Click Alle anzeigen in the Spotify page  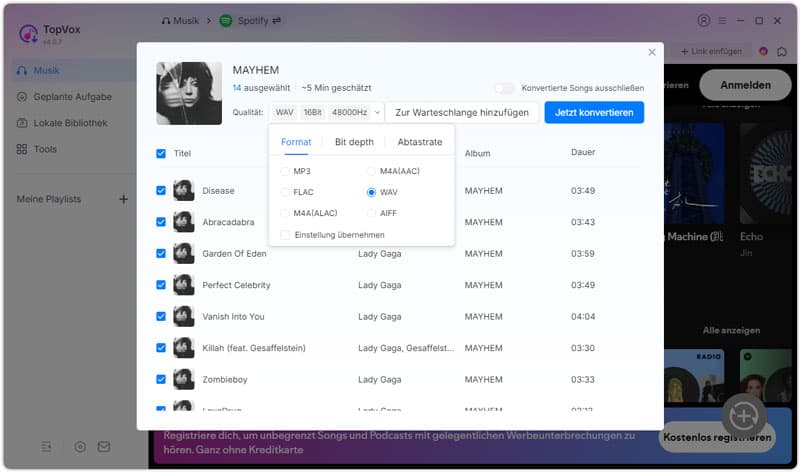click(731, 331)
